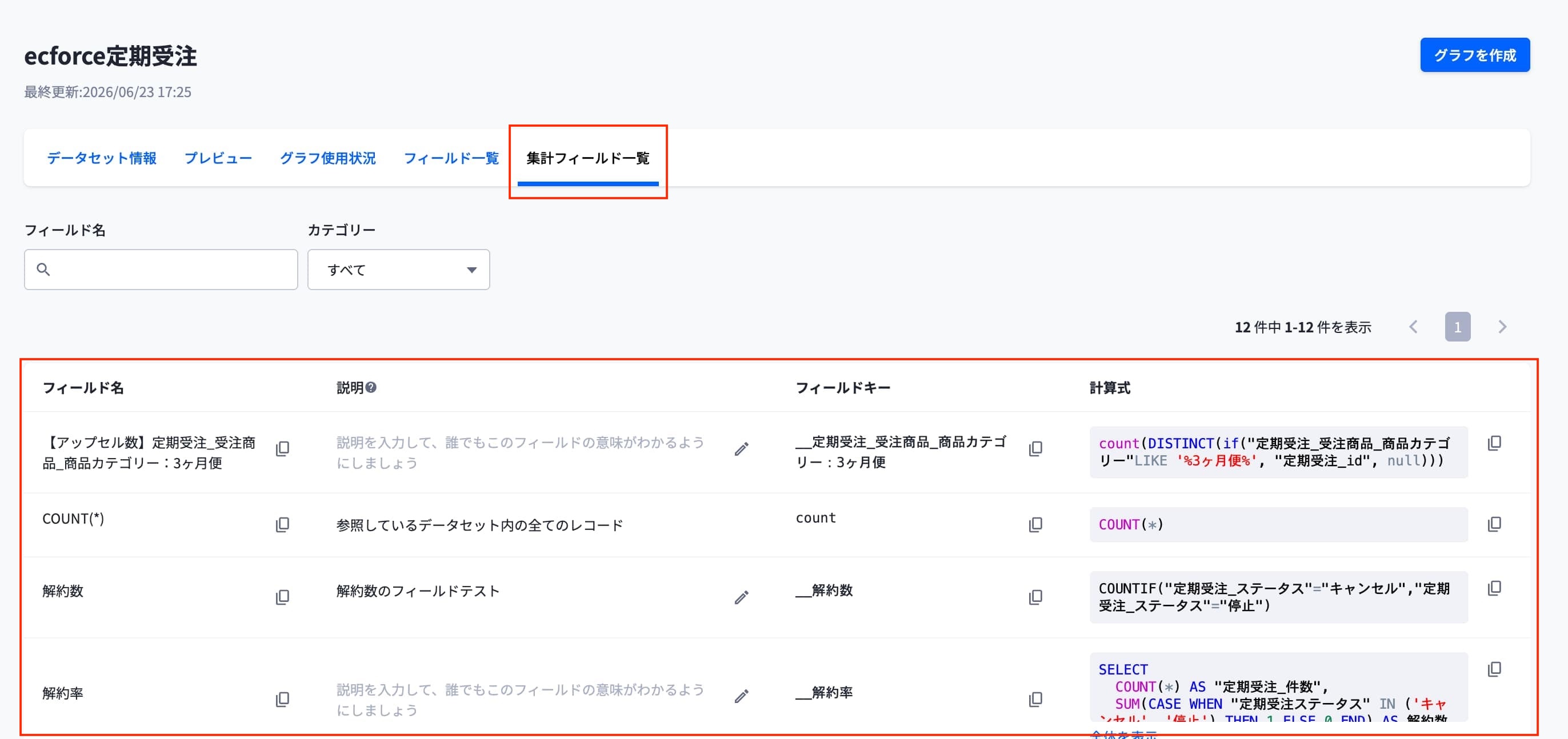Copy count DISTINCT formula
Viewport: 1568px width, 739px height.
1494,443
